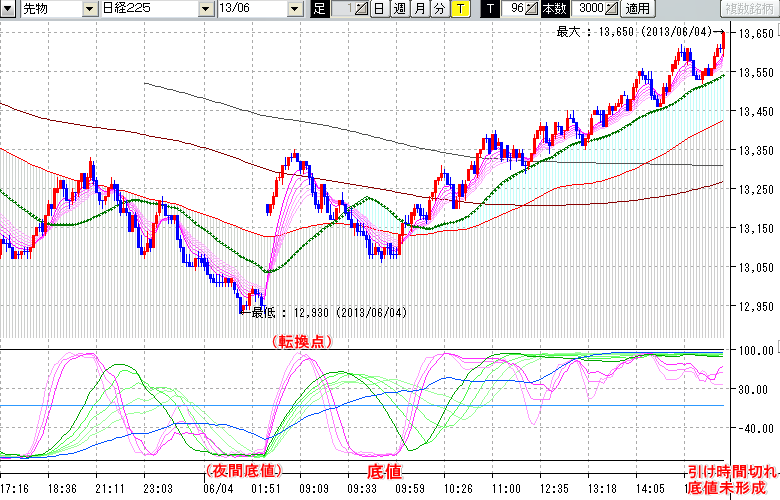Click the spinner beside the 3000 value
The height and width of the screenshot is (500, 780).
pos(611,9)
